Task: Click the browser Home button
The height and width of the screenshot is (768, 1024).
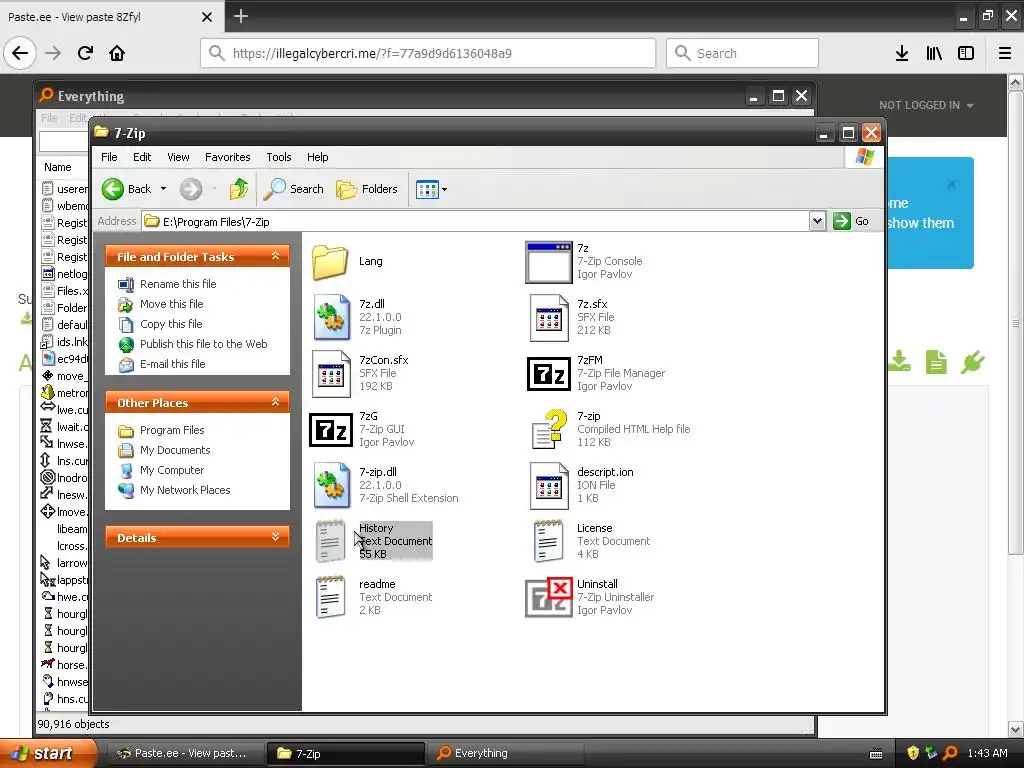Action: point(117,53)
